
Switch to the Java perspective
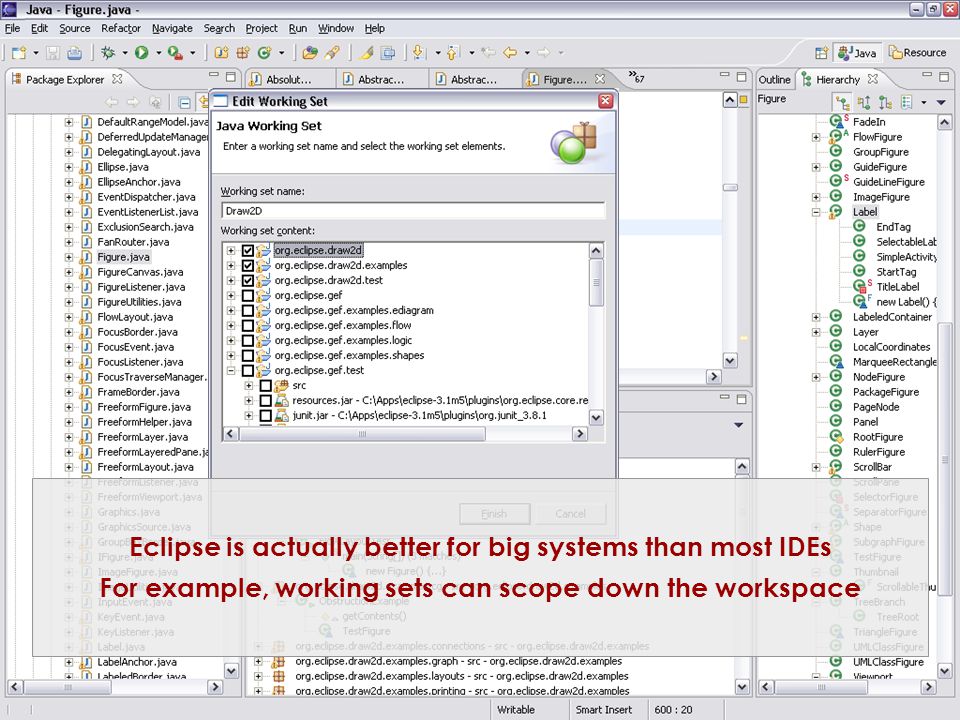click(858, 53)
